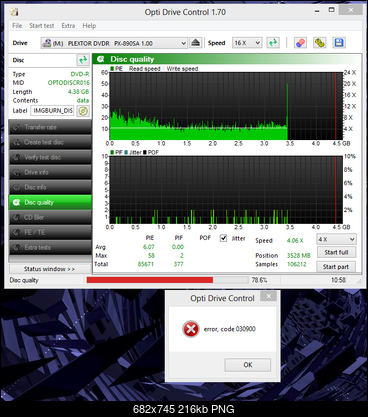368x417 pixels.
Task: Click the disc Type value DVD-R
Action: tap(80, 74)
